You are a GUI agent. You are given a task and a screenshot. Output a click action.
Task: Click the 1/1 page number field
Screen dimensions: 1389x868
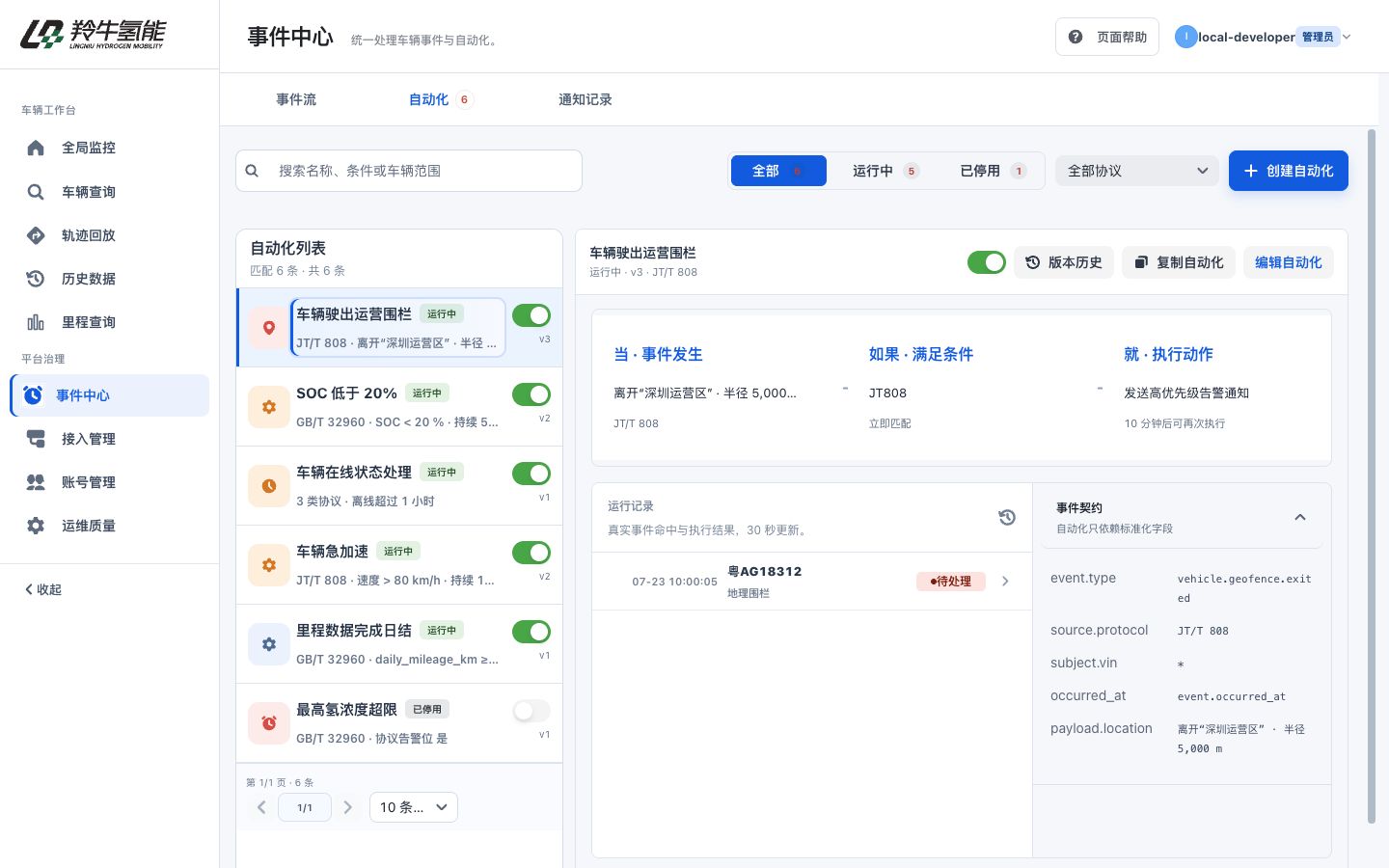click(x=305, y=807)
